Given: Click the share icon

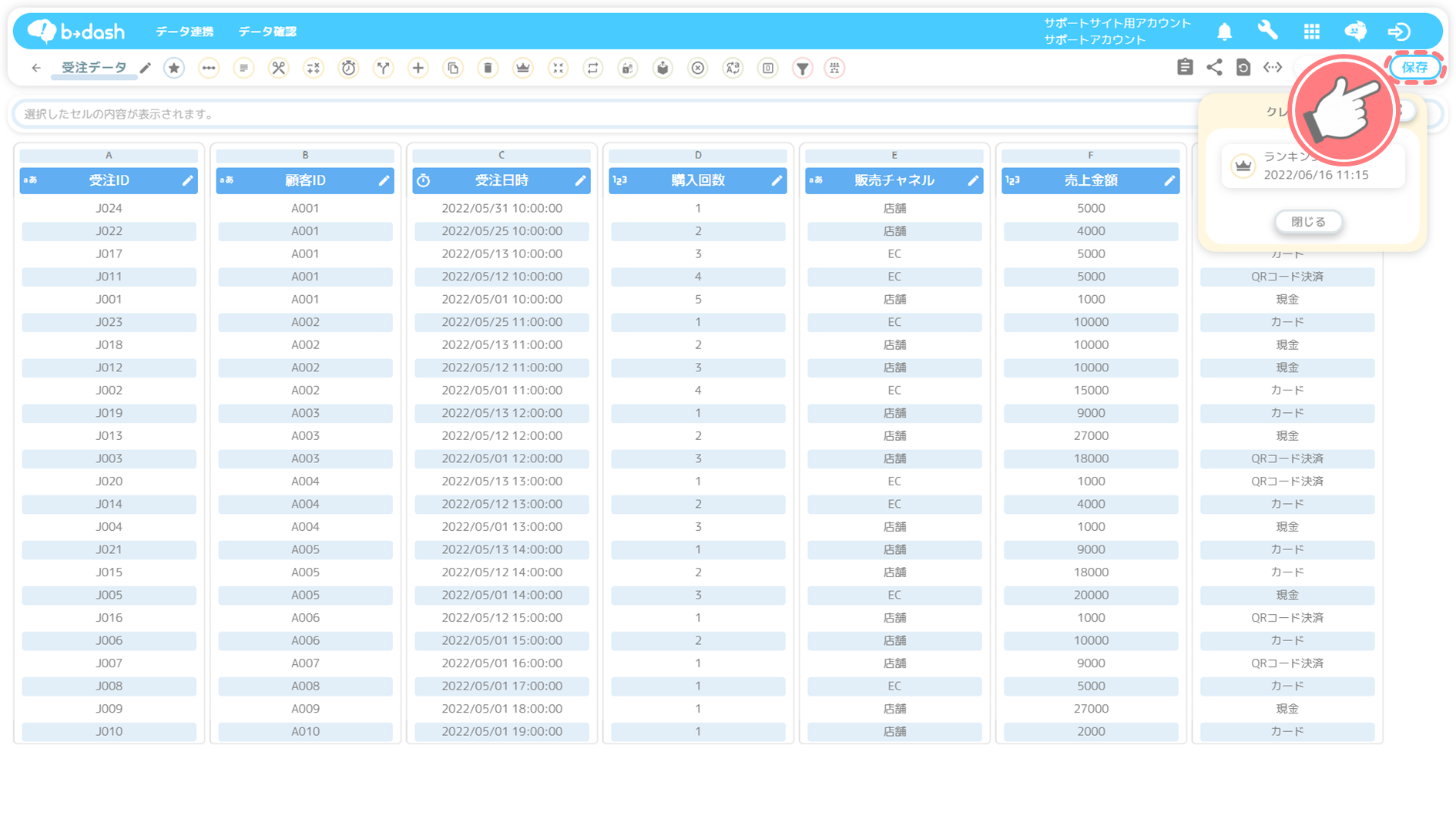Looking at the screenshot, I should (1214, 67).
